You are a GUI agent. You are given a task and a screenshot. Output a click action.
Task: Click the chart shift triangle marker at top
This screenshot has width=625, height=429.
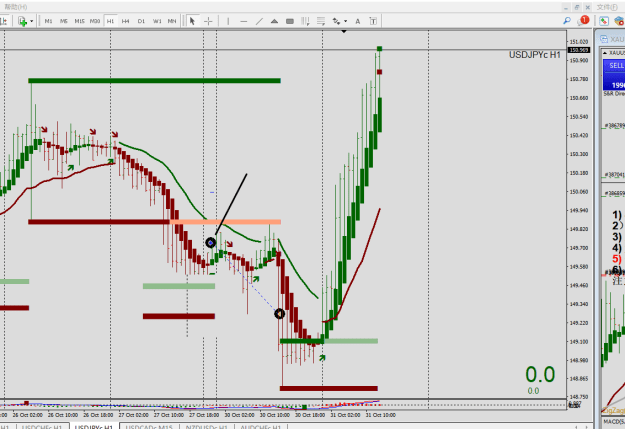click(344, 31)
